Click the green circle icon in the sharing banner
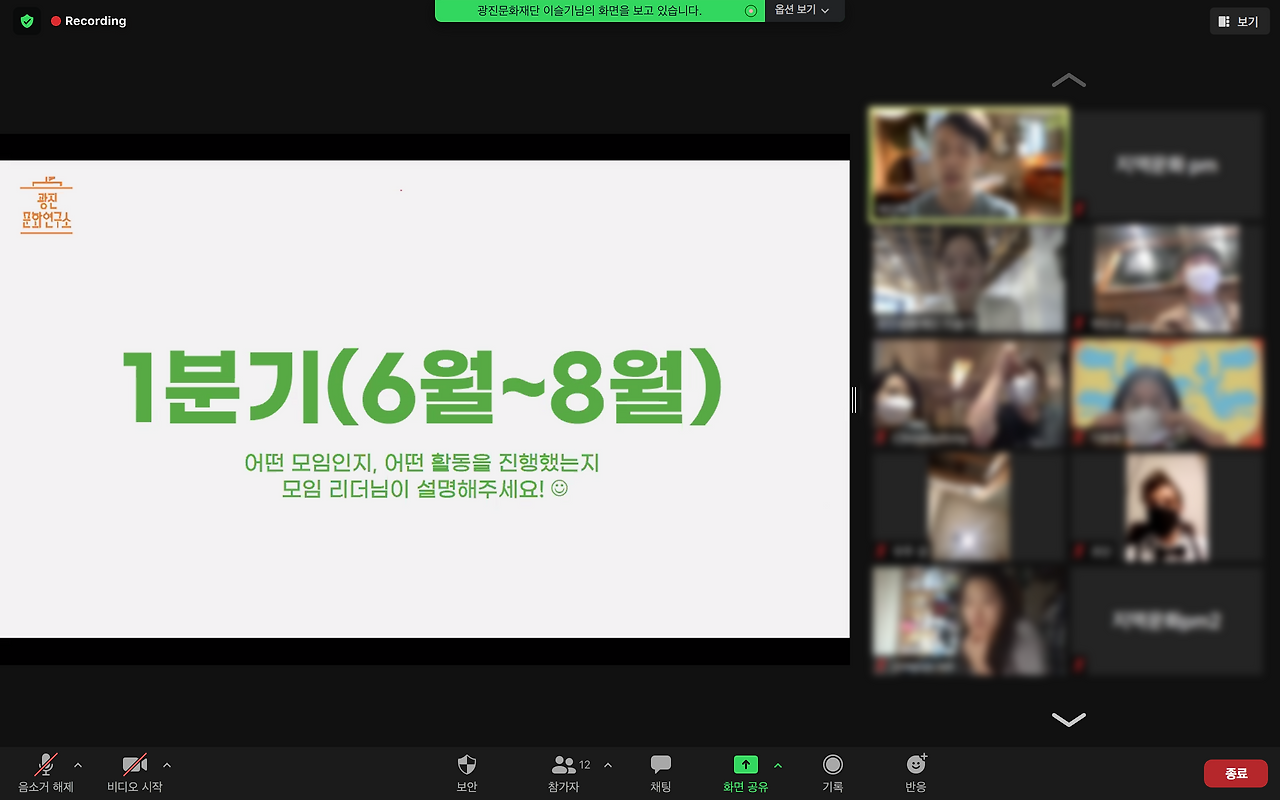 pos(751,11)
